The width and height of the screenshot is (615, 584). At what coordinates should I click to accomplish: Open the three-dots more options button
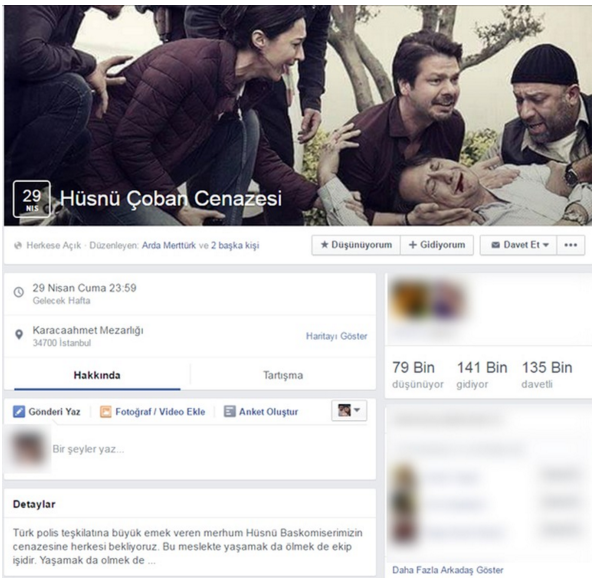click(x=571, y=245)
